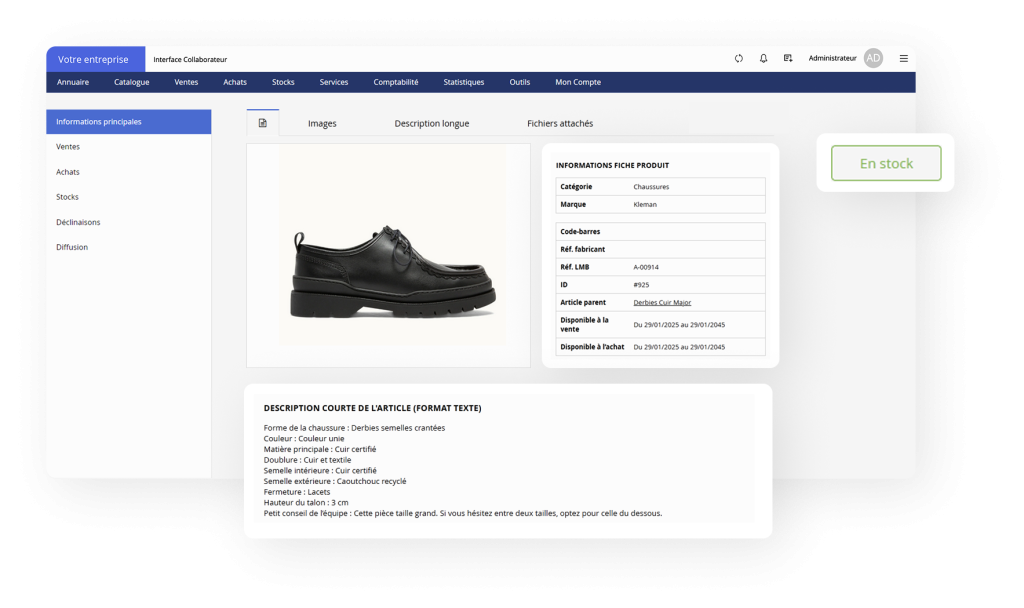Switch to the Description longue tab
This screenshot has width=1024, height=608.
(x=431, y=124)
